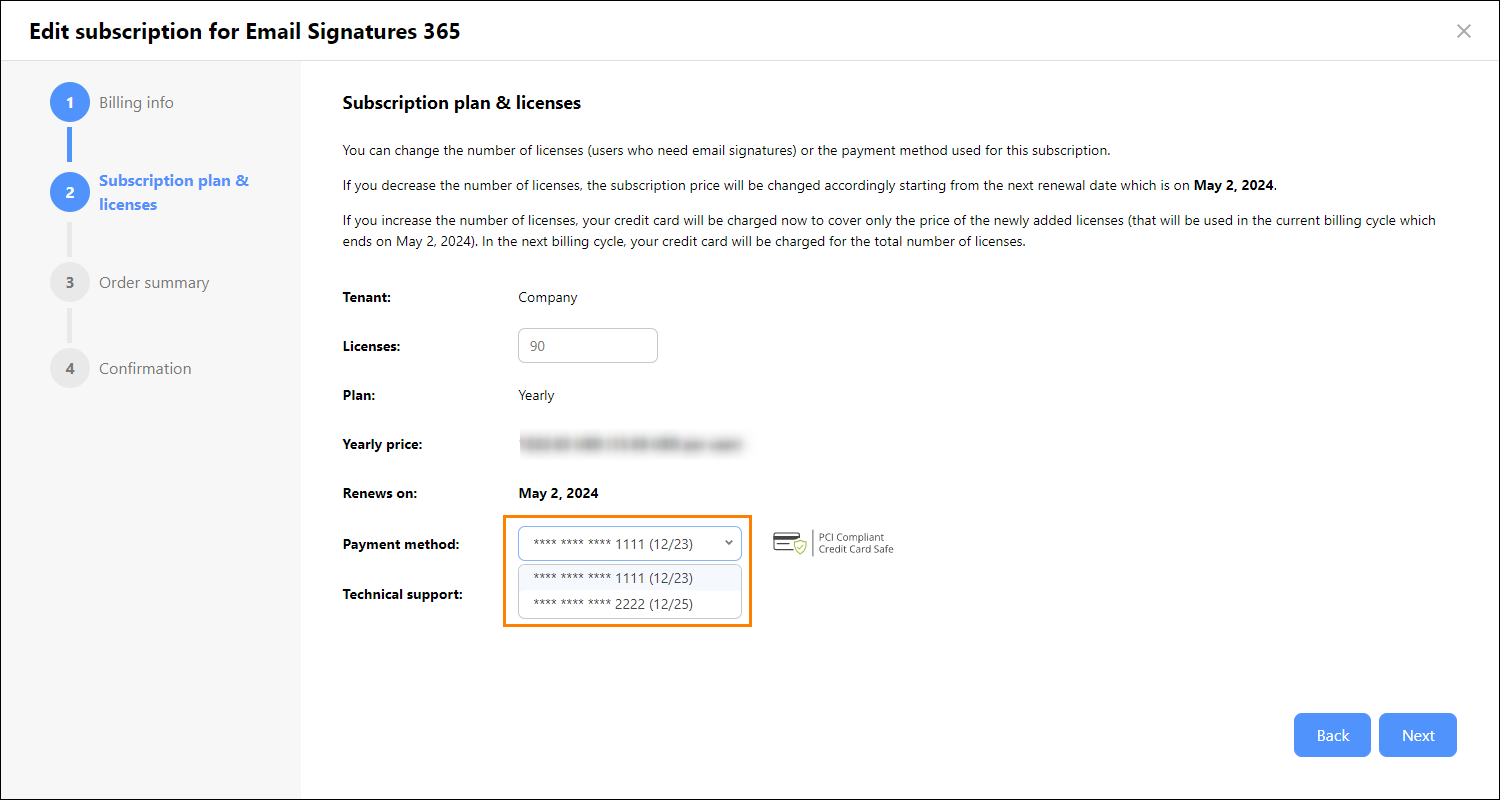Click the 'PCI Compliant Credit Card Safe' text
This screenshot has height=800, width=1500.
pos(856,543)
